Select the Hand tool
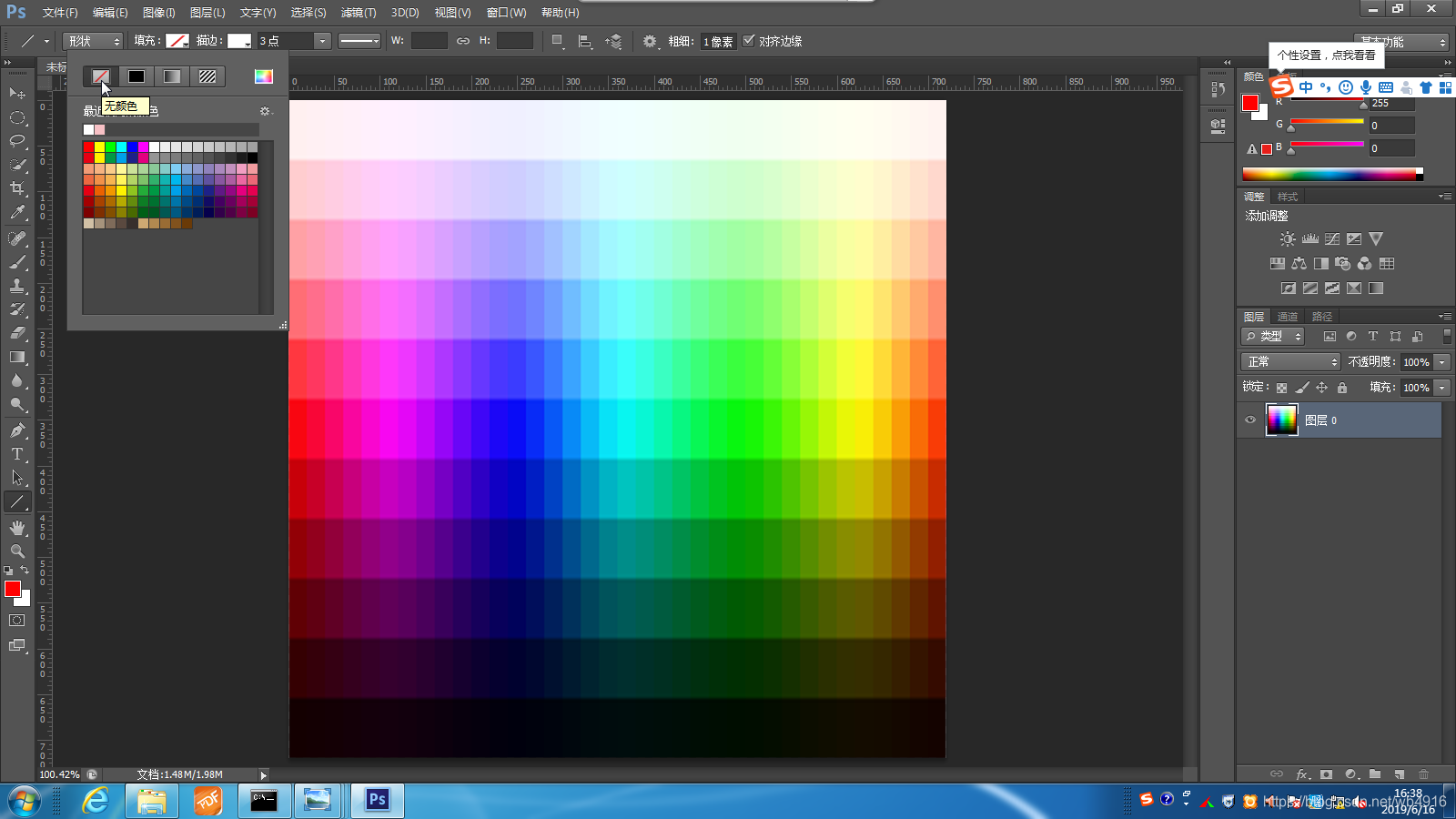1456x819 pixels. 17,528
